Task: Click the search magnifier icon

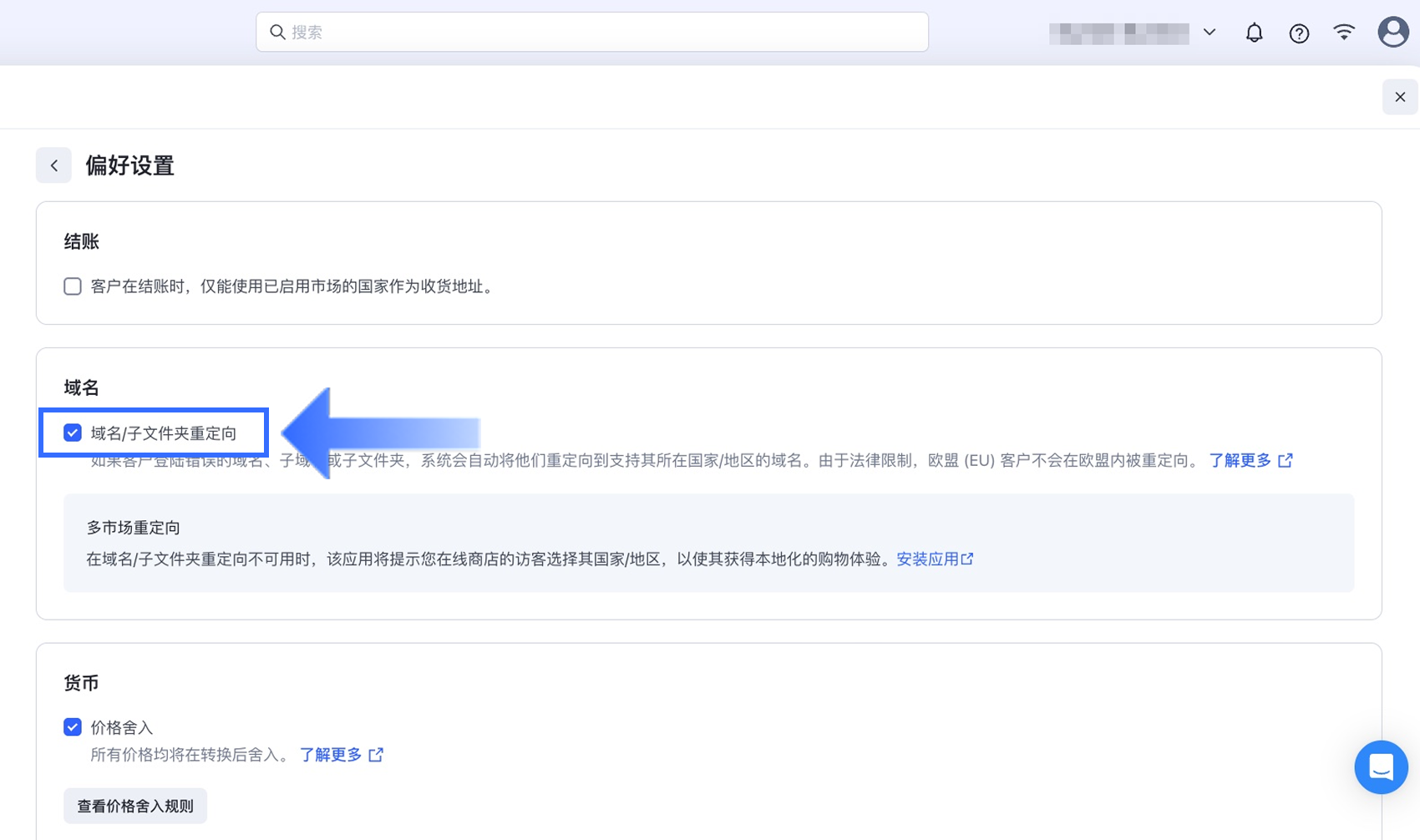Action: point(277,32)
